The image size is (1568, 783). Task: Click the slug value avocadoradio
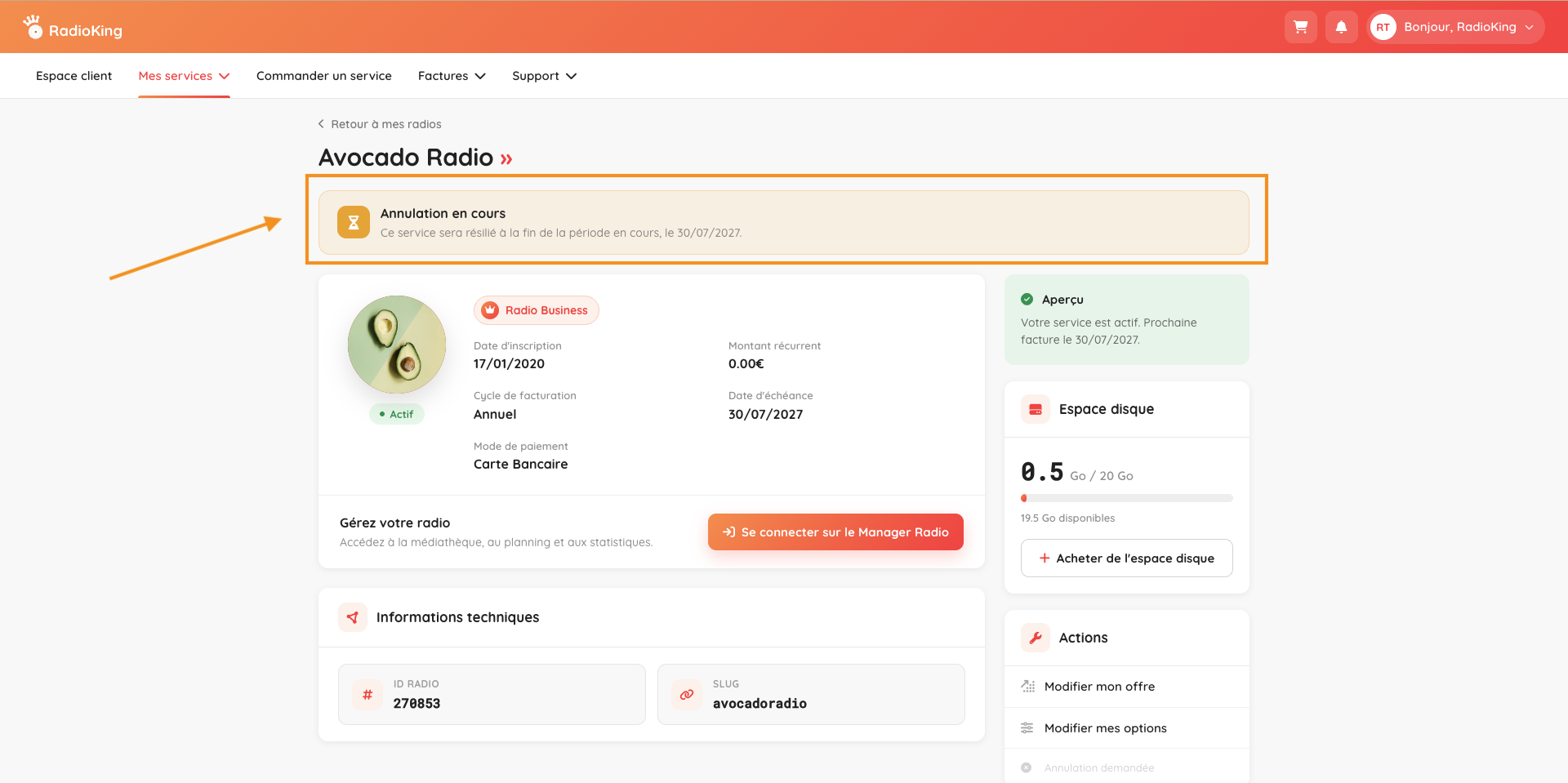coord(759,704)
